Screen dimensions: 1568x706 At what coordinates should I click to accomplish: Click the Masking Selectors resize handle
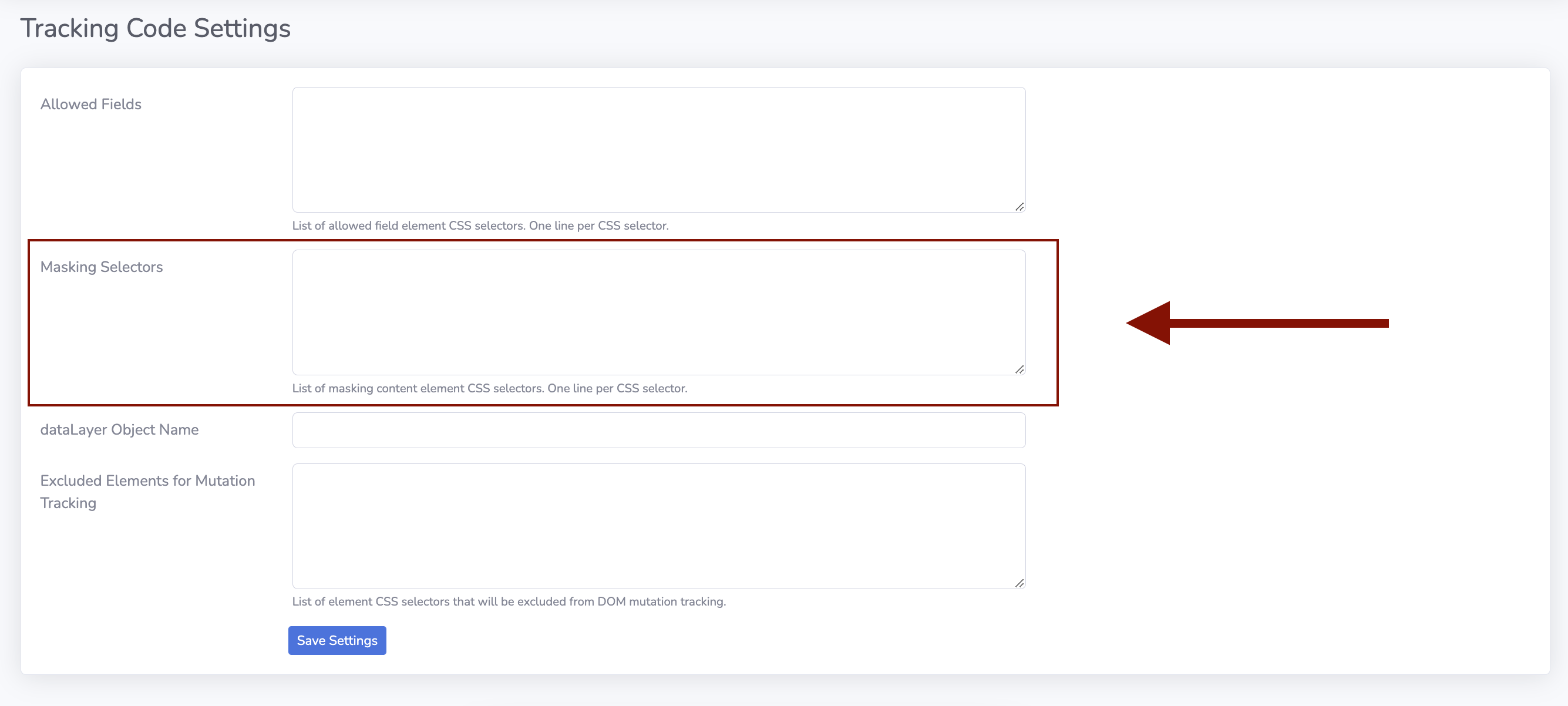(x=1019, y=369)
